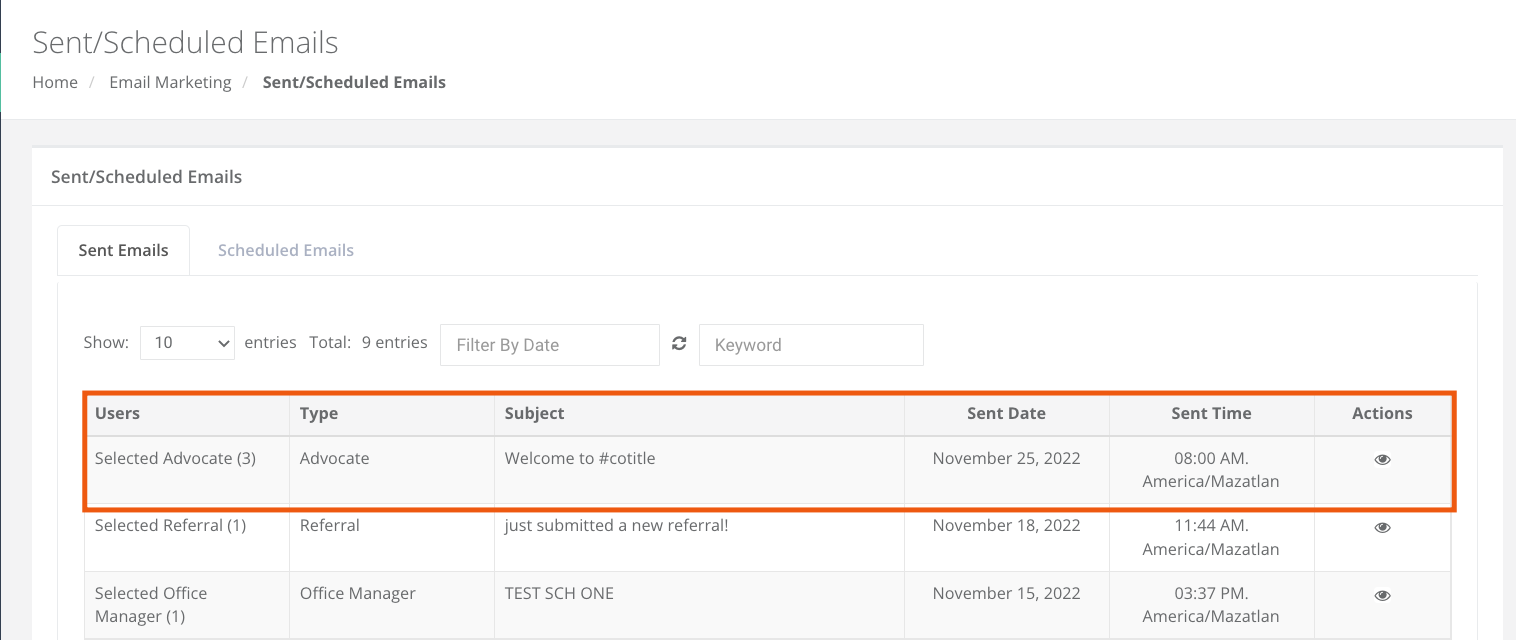Click the '11:44 AM. America/Mazatlan' time cell
Viewport: 1516px width, 640px height.
click(1212, 537)
